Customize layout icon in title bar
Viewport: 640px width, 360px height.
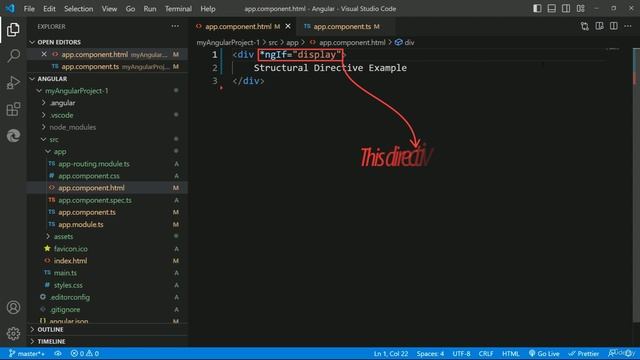click(x=580, y=9)
